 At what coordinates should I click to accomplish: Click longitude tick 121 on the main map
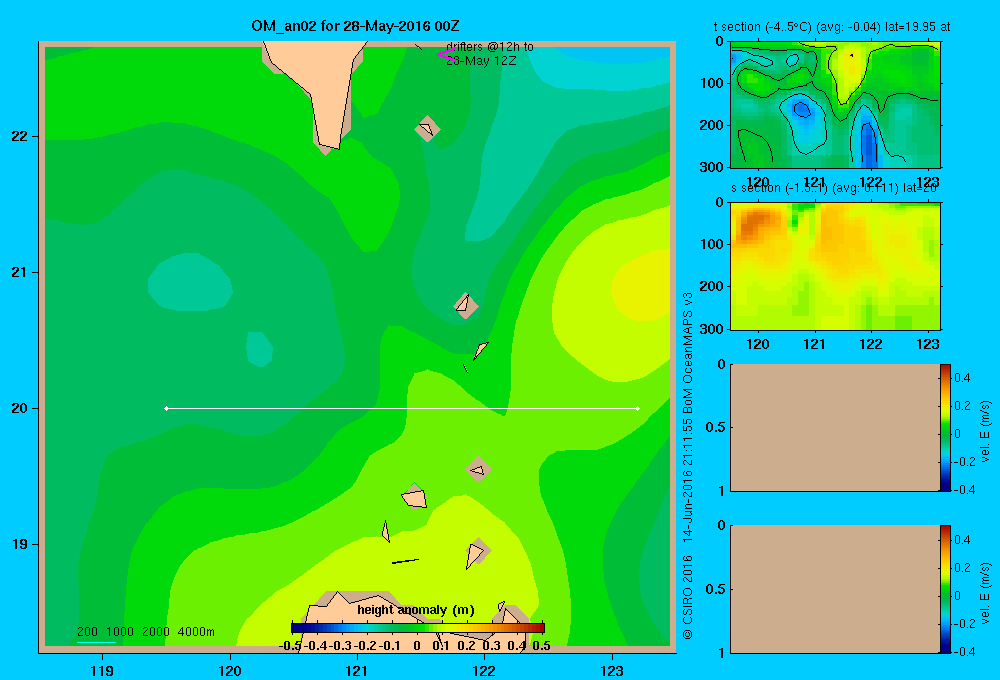click(357, 670)
